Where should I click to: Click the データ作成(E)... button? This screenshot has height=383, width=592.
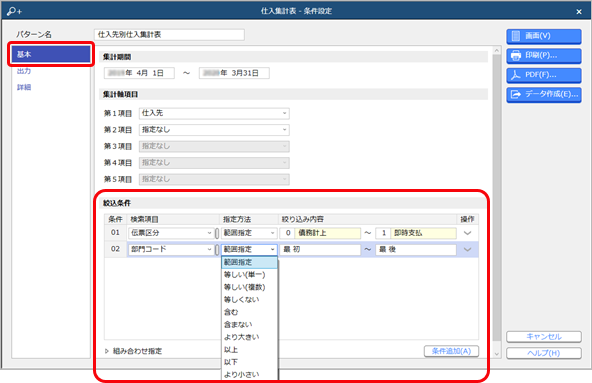click(x=544, y=94)
